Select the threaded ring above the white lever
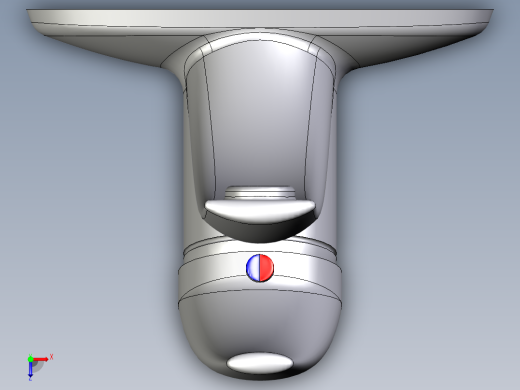Screen dimensions: 520x390 (260, 192)
